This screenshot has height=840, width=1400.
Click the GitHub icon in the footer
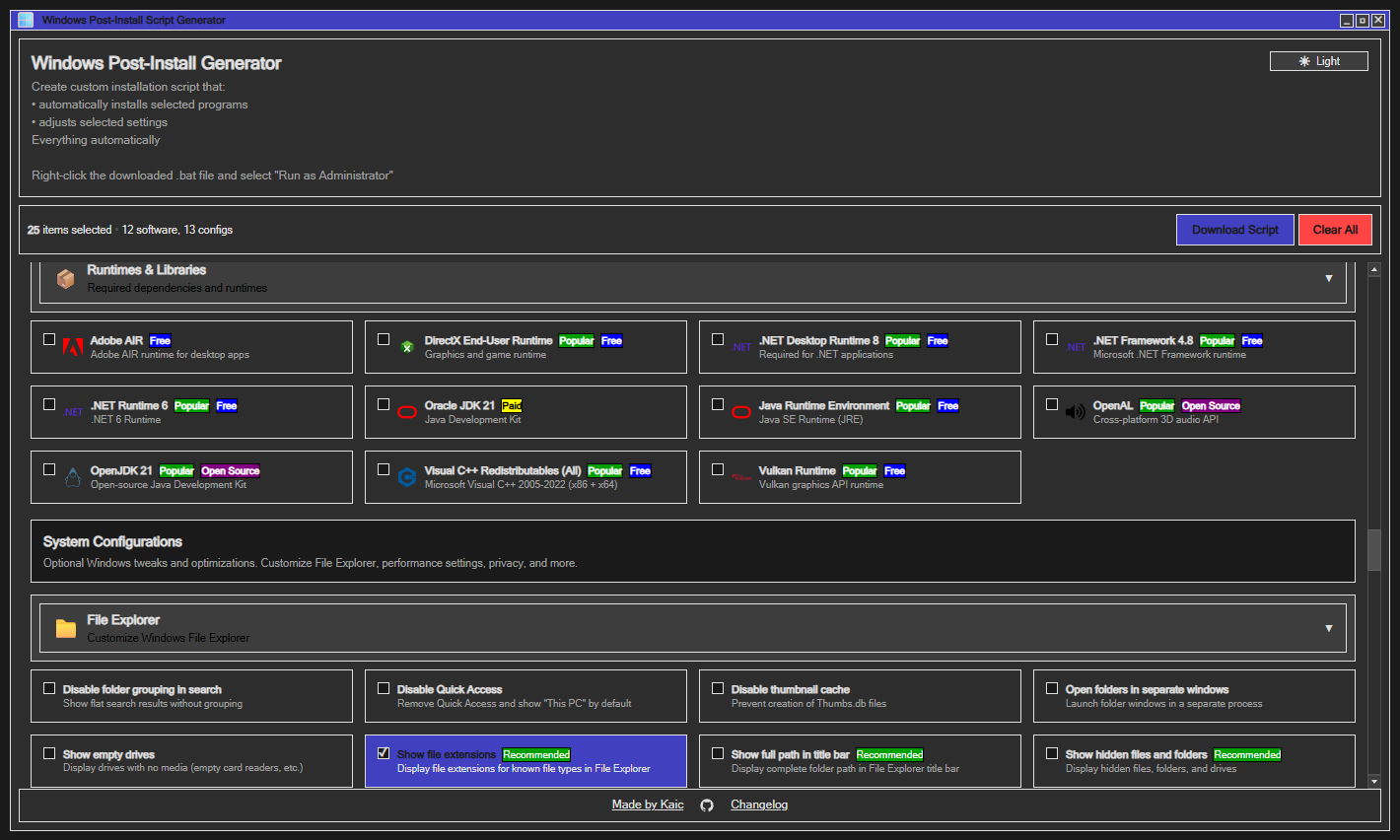[x=706, y=805]
